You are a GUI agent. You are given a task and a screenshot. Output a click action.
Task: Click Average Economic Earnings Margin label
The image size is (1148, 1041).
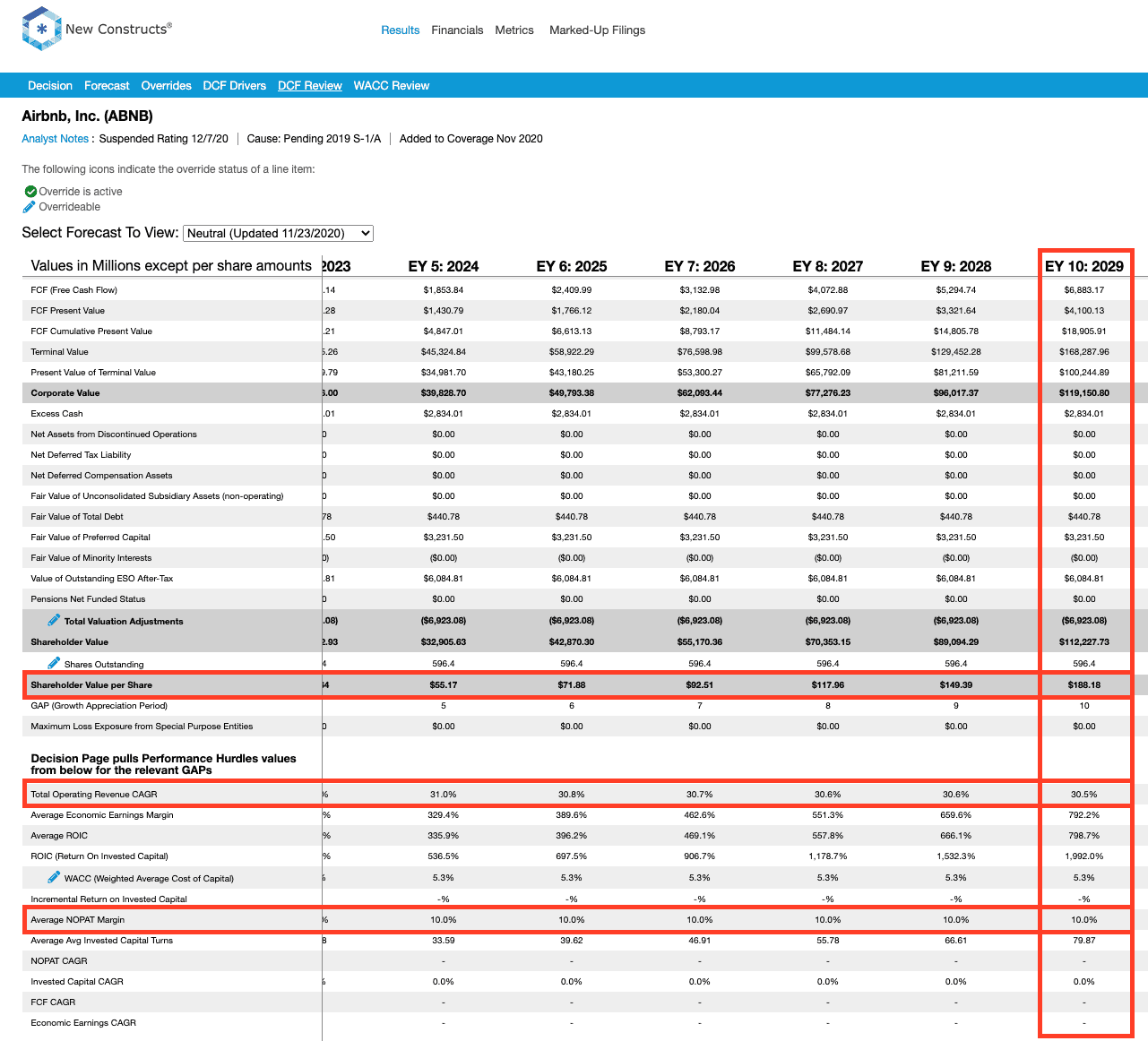102,815
